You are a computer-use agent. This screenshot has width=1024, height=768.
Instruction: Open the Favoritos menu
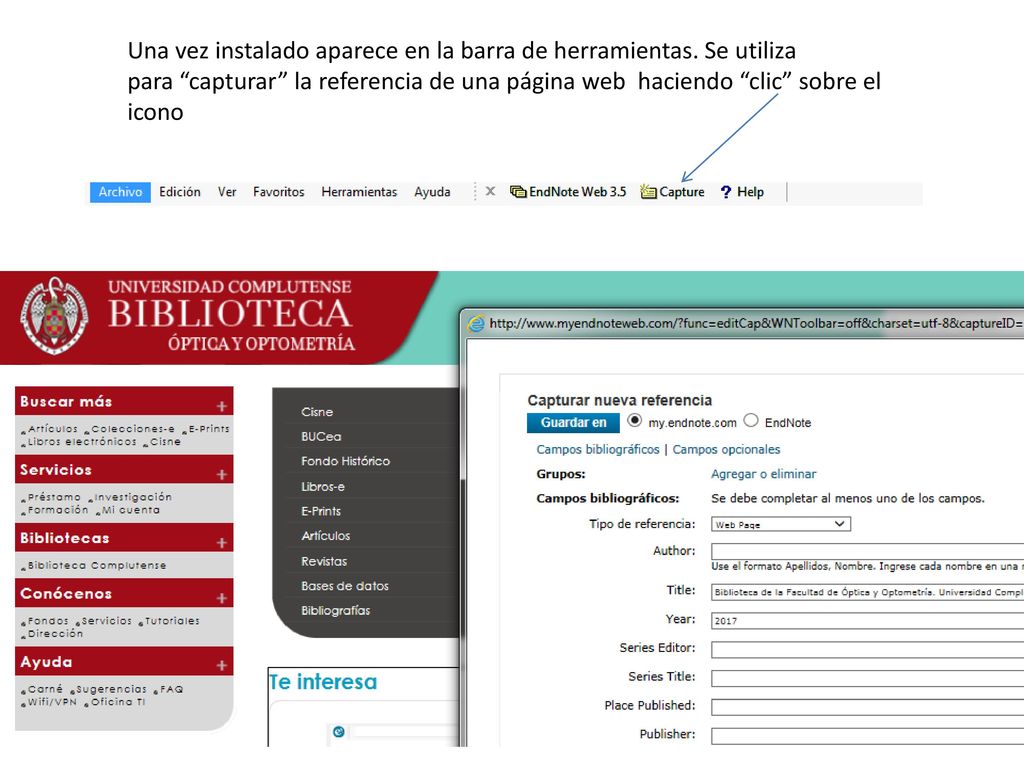pyautogui.click(x=279, y=192)
